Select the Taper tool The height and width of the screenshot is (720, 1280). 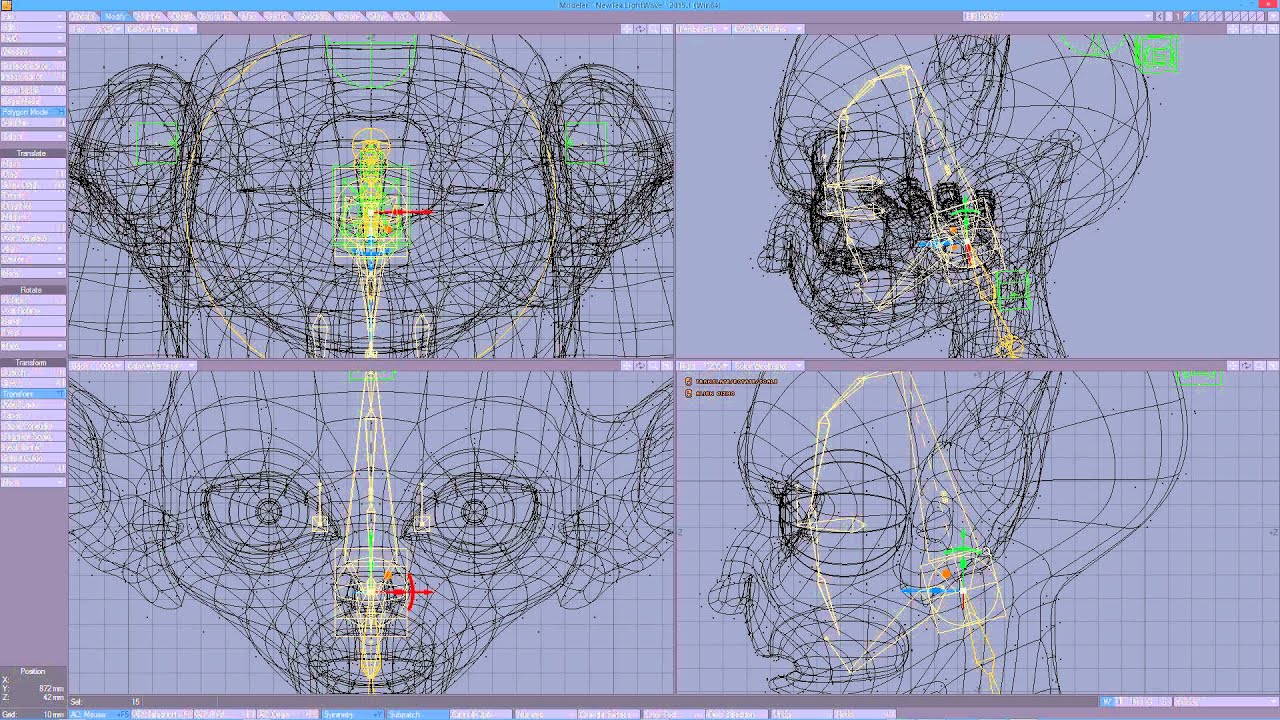[34, 416]
